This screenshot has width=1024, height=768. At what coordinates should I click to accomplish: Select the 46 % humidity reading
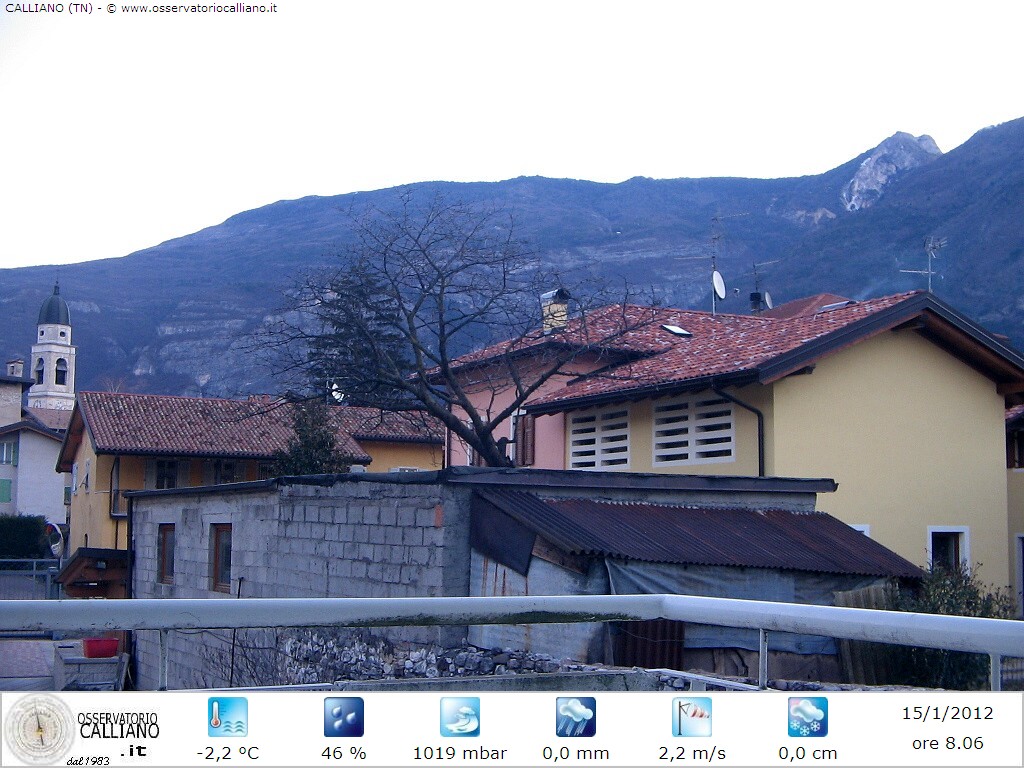tap(344, 753)
